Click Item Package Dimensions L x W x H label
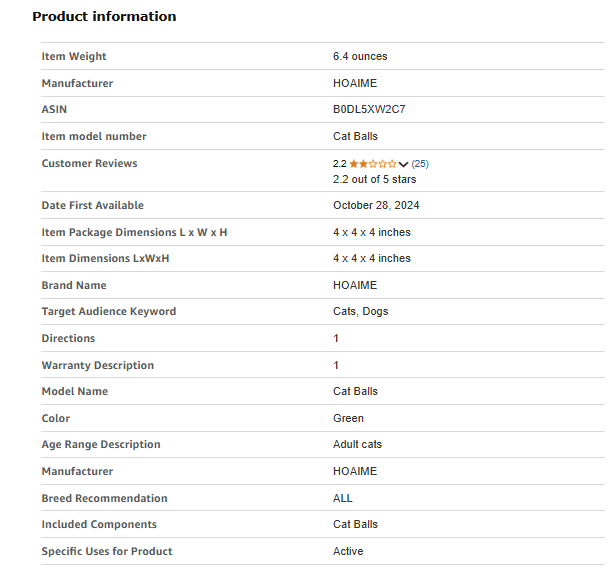The image size is (616, 573). point(134,232)
